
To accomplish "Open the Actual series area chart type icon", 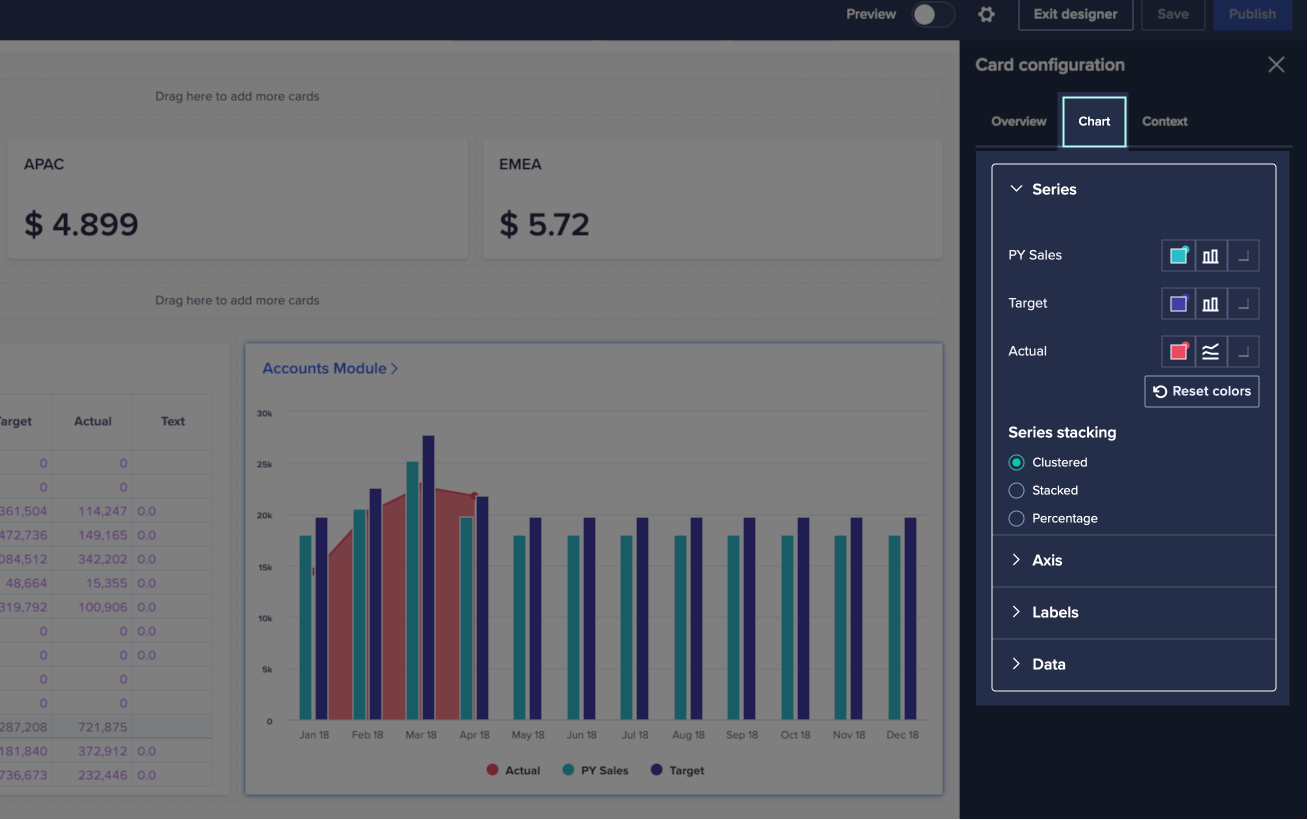I will click(1210, 351).
